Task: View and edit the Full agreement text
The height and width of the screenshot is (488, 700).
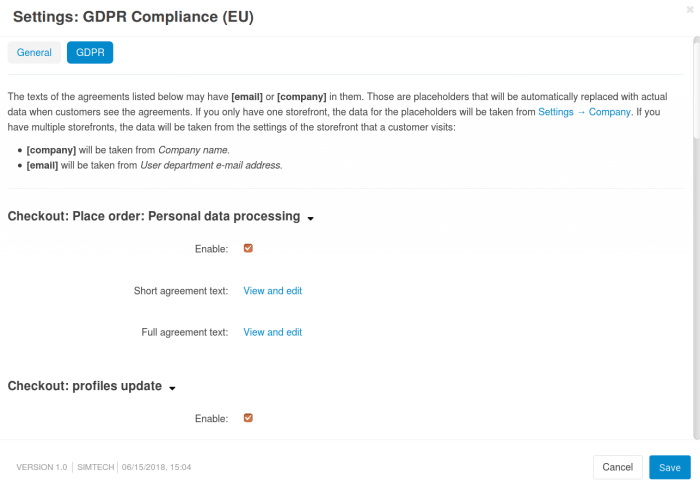Action: coord(272,332)
